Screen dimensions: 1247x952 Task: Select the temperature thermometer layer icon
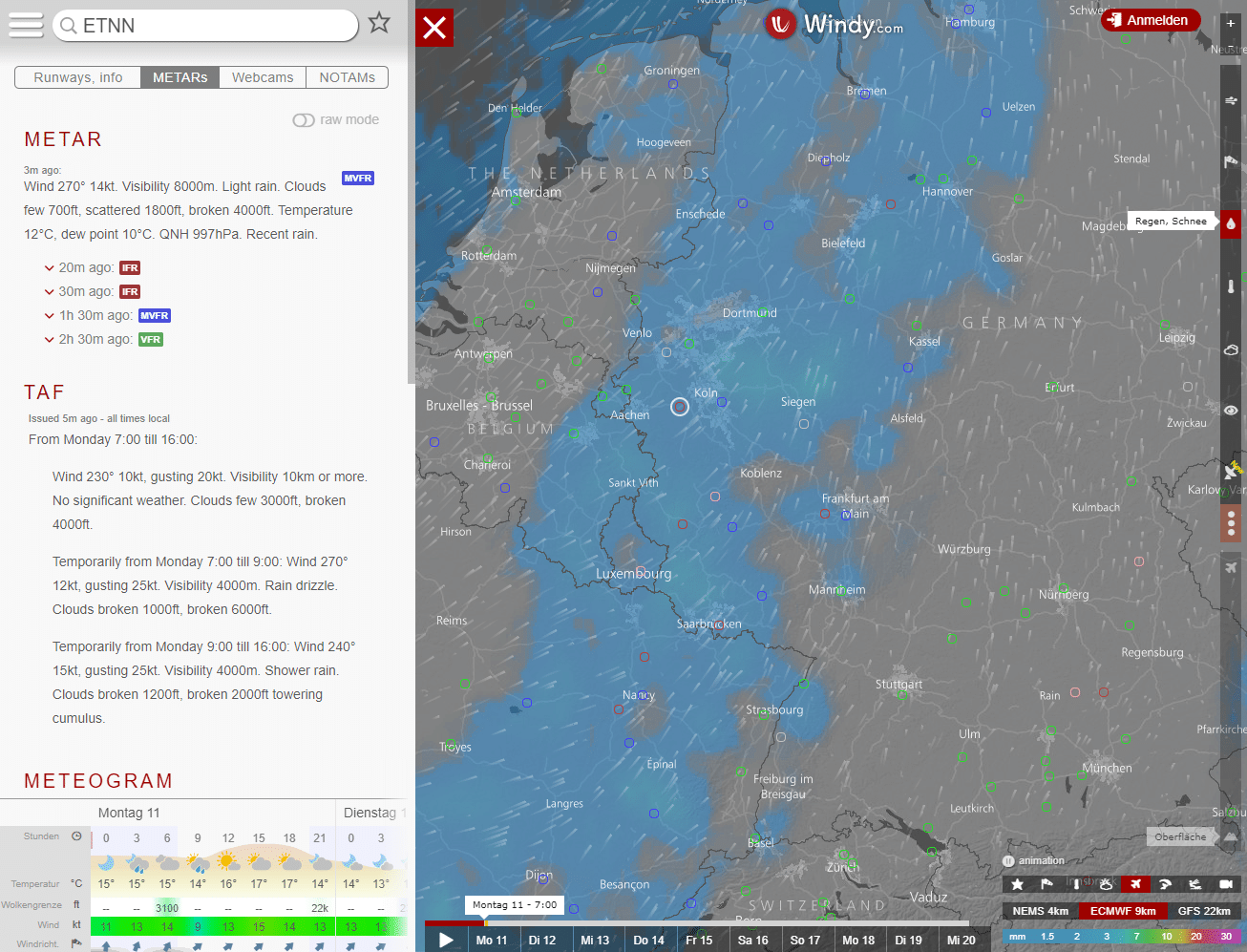[1231, 286]
